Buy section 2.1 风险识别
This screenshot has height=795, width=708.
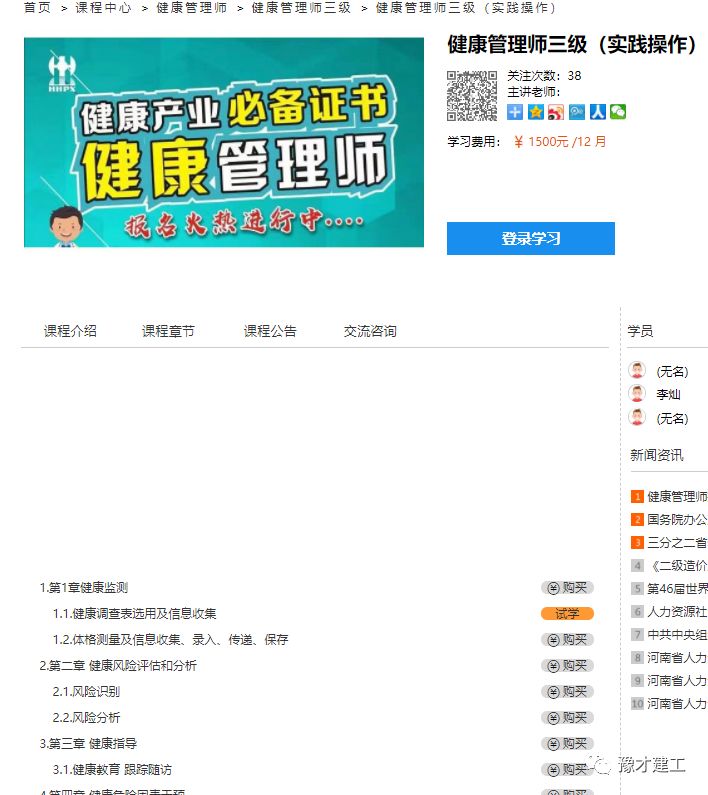[567, 692]
